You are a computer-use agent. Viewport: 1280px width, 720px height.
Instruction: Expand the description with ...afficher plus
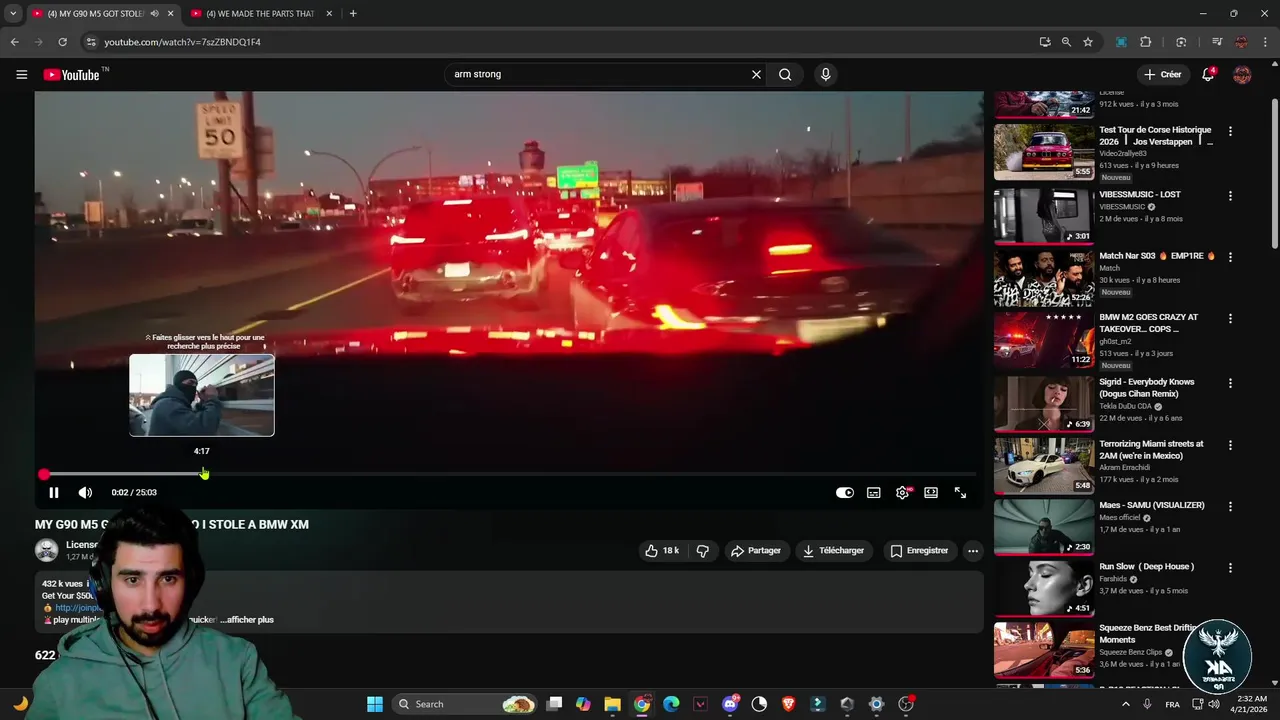[x=247, y=620]
